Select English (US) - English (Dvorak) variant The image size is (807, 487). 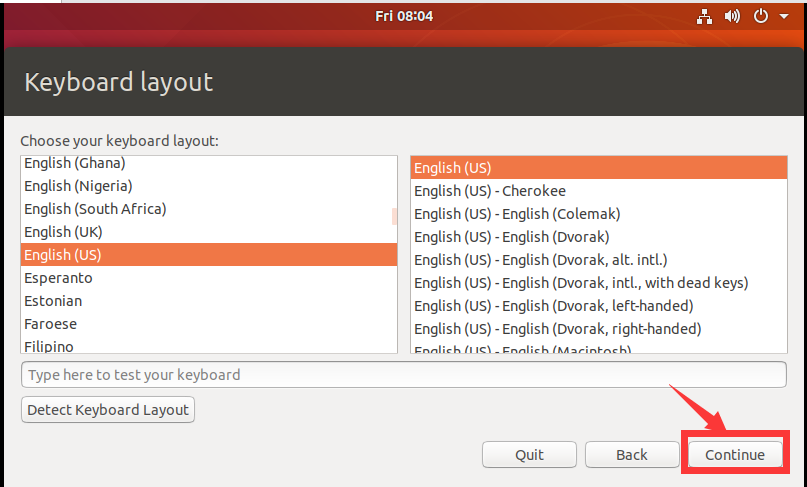pos(599,237)
